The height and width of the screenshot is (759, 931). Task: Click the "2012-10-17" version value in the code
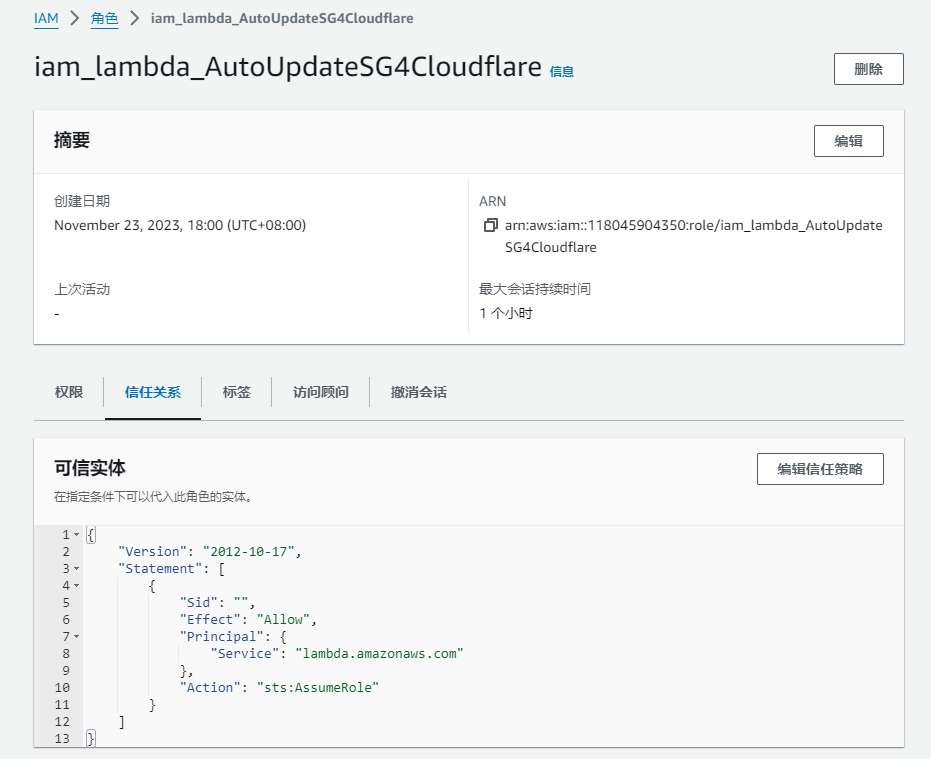click(251, 551)
